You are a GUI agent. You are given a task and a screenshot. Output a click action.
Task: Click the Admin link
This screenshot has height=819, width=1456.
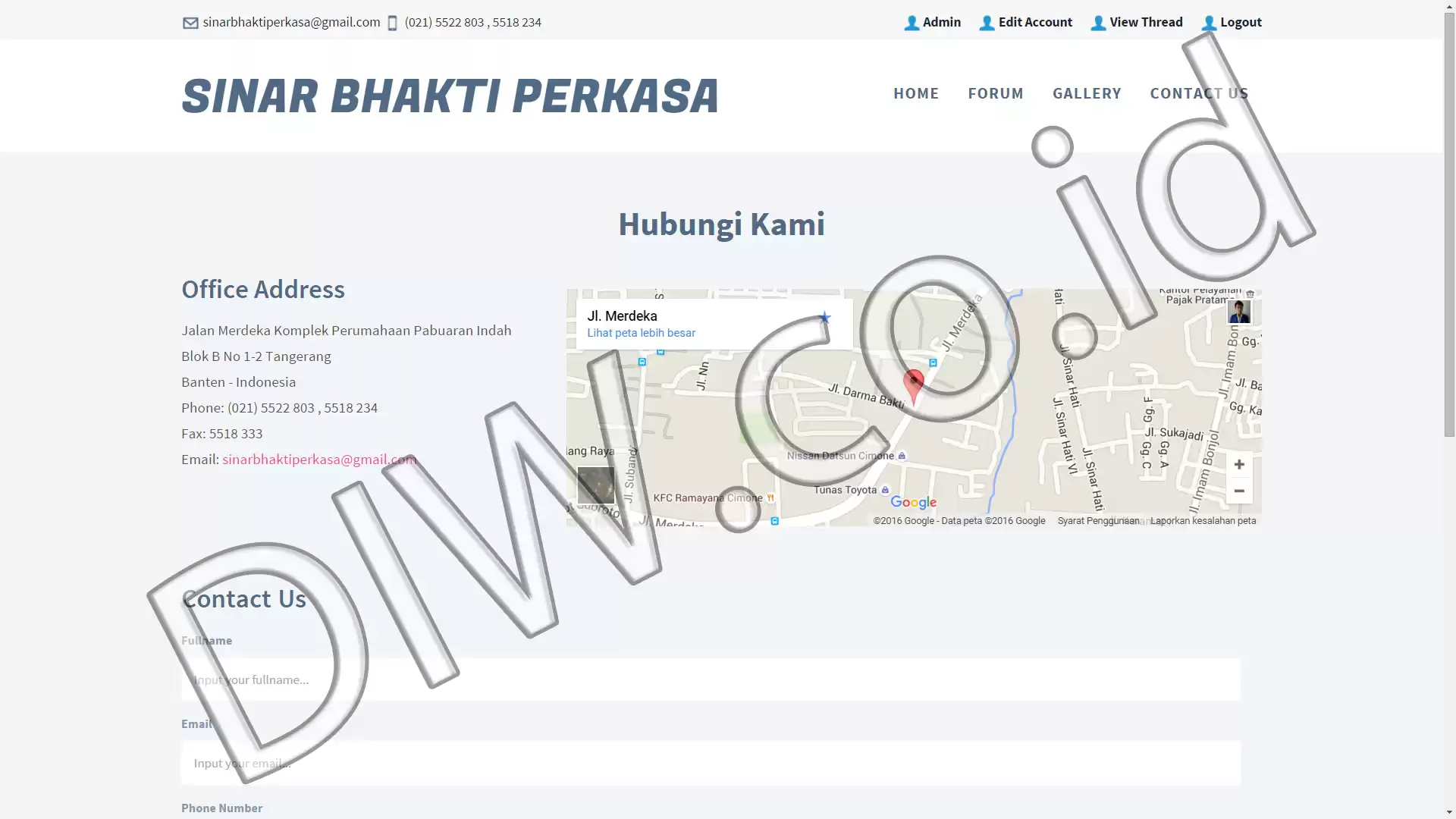click(x=942, y=22)
